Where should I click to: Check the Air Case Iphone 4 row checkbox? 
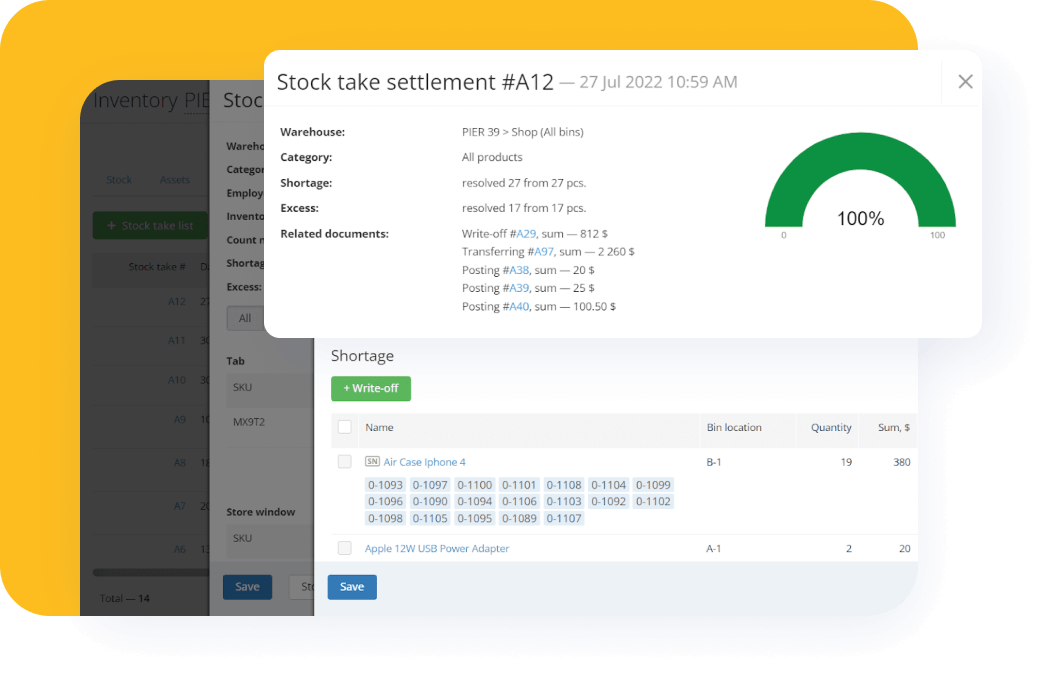pos(345,462)
